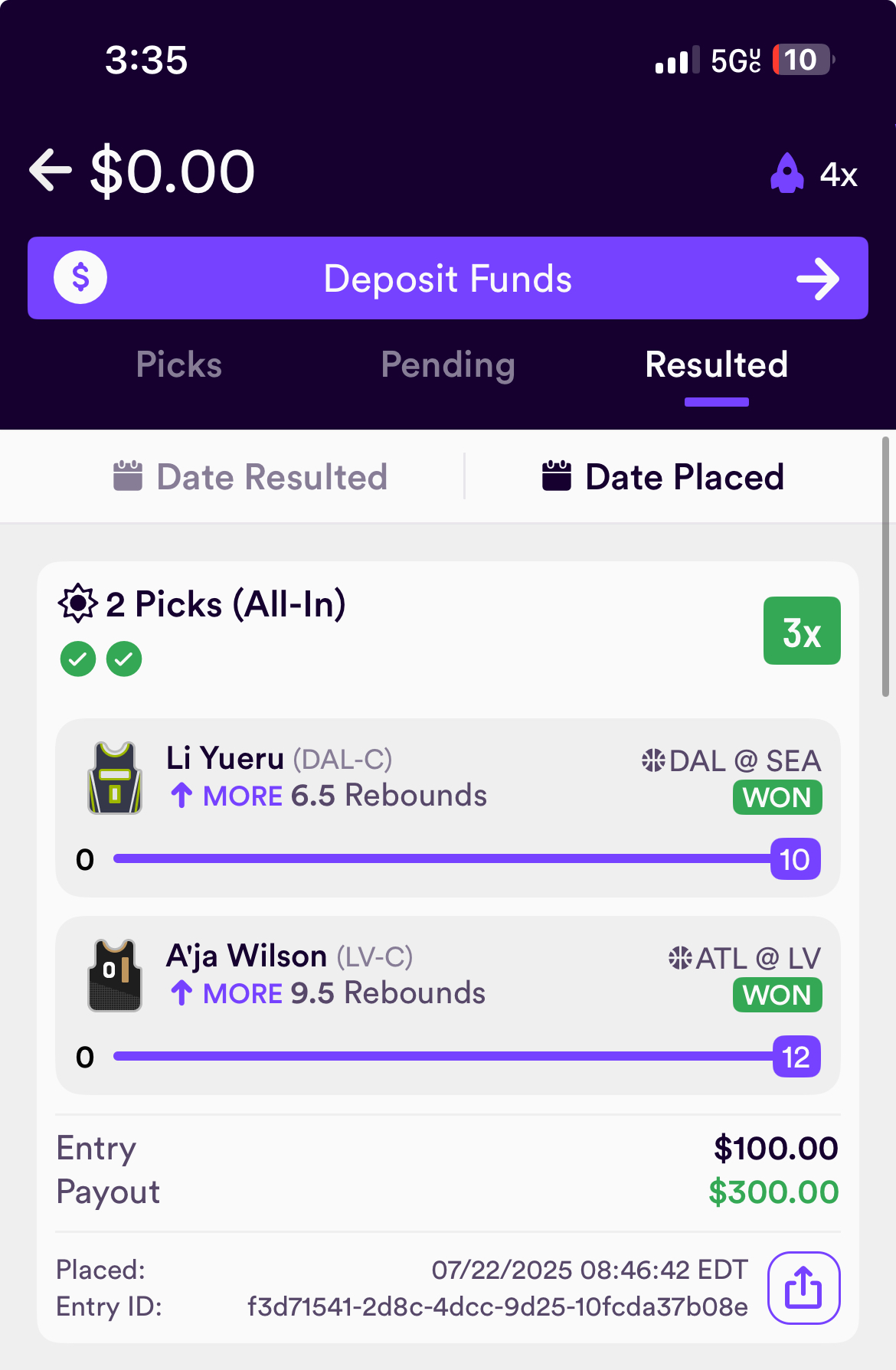896x1370 pixels.
Task: Tap Li Yueru's jersey icon
Action: pyautogui.click(x=115, y=777)
